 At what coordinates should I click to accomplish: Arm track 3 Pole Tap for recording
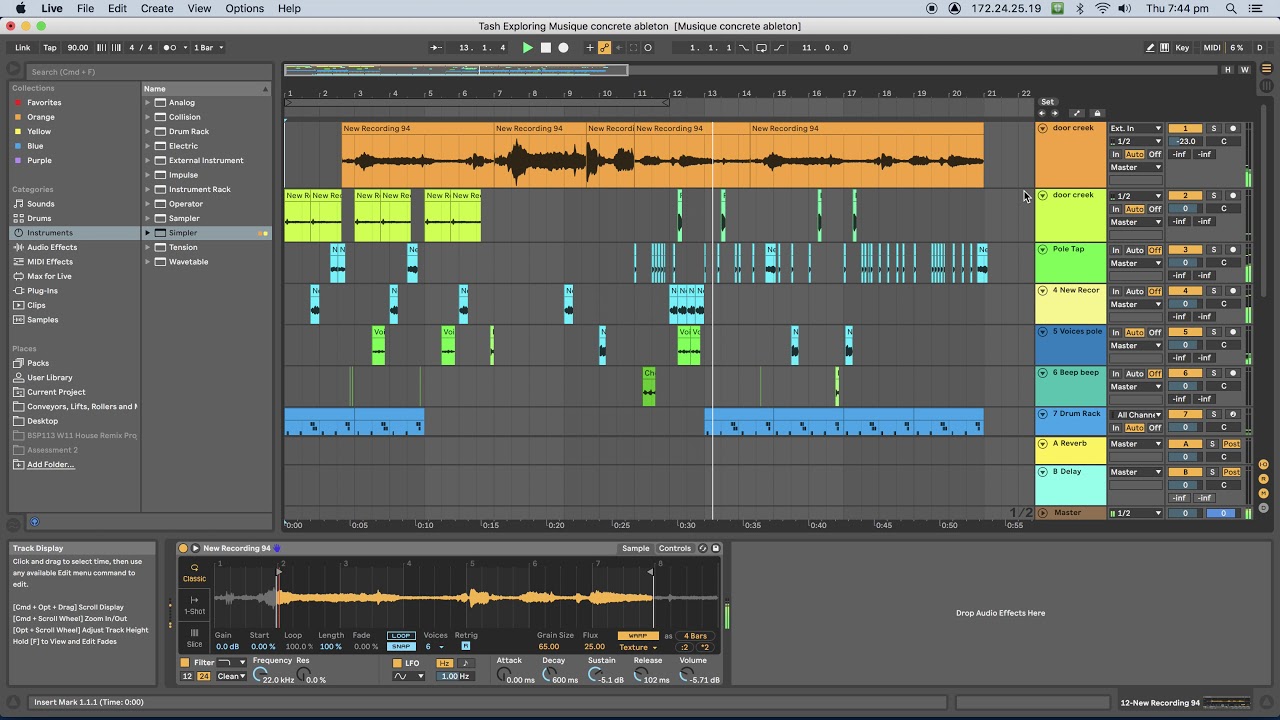(x=1233, y=250)
